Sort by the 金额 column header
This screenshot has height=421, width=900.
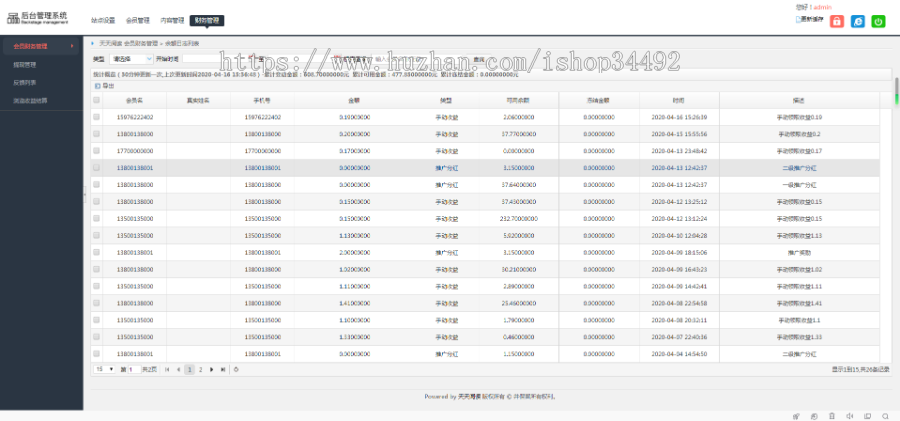tap(354, 100)
